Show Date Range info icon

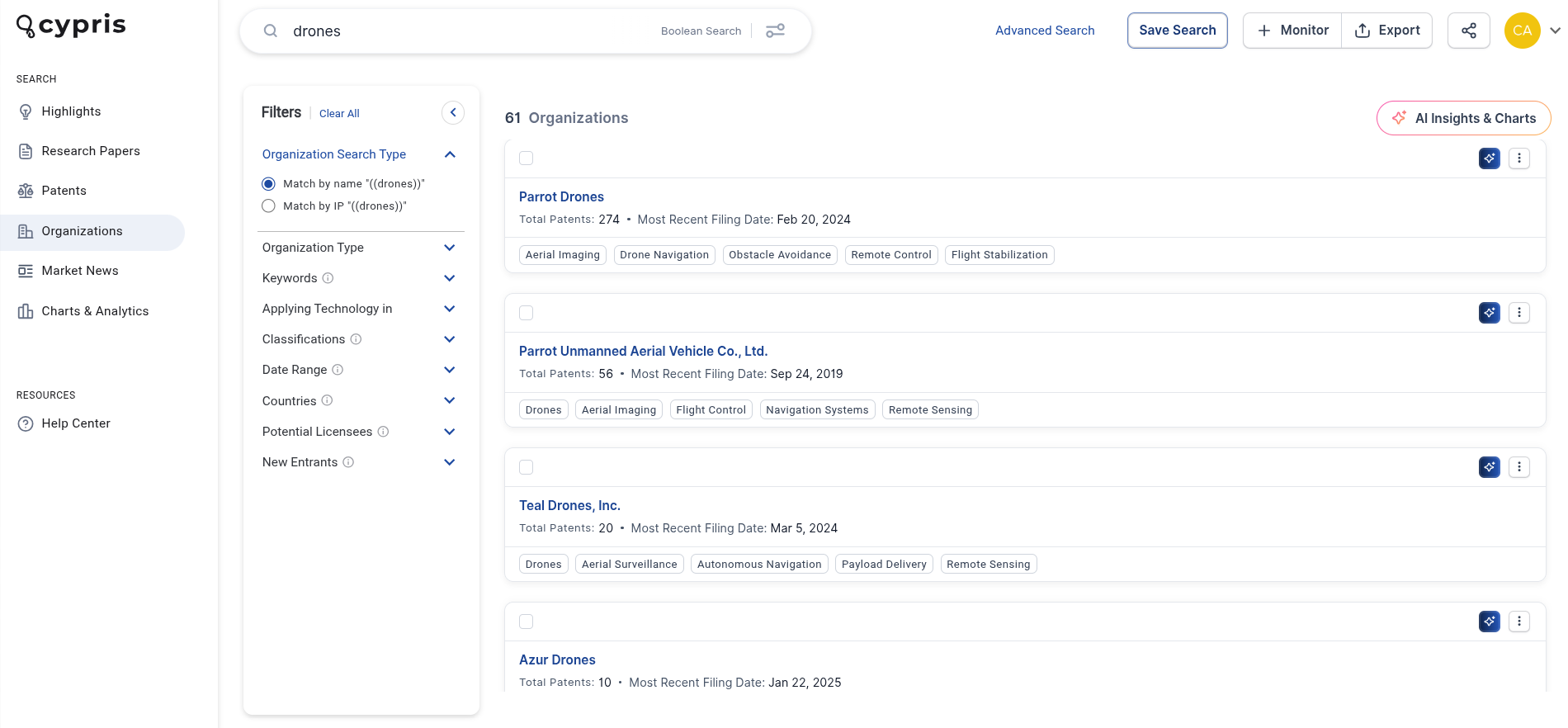(338, 370)
